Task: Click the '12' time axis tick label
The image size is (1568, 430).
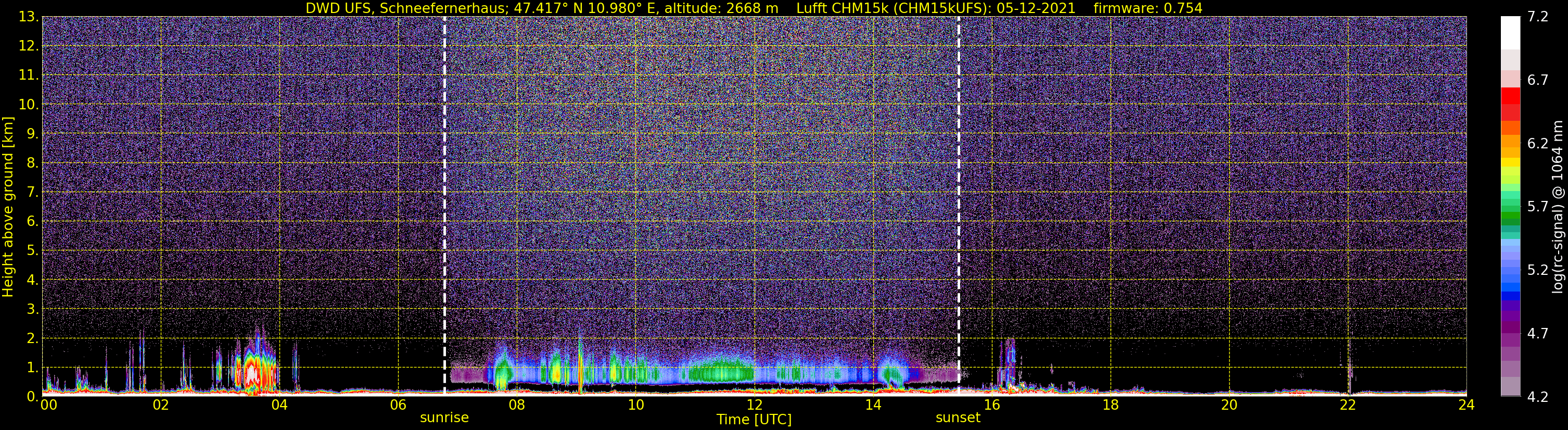Action: coord(754,405)
